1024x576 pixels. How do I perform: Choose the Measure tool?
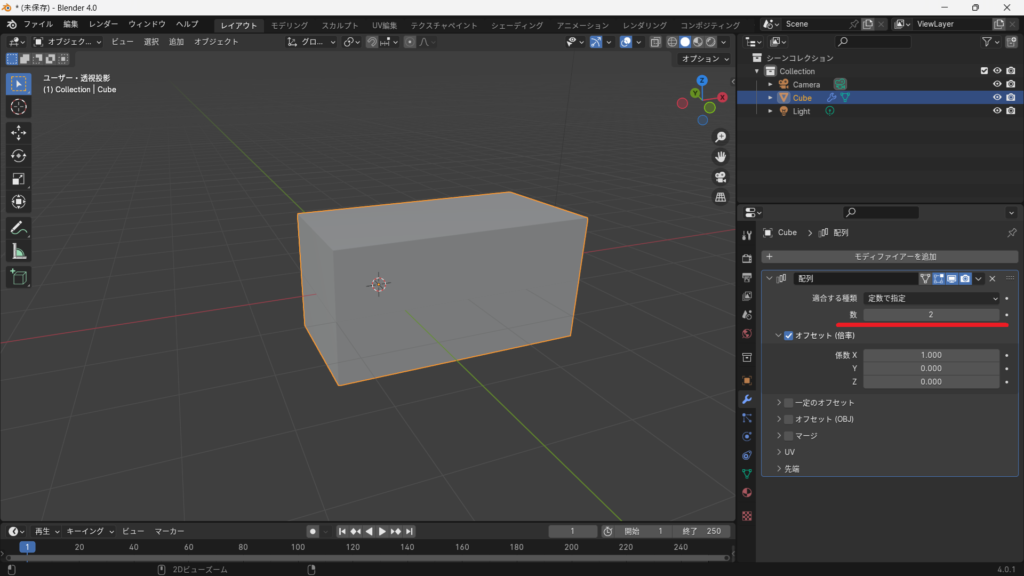(x=18, y=251)
